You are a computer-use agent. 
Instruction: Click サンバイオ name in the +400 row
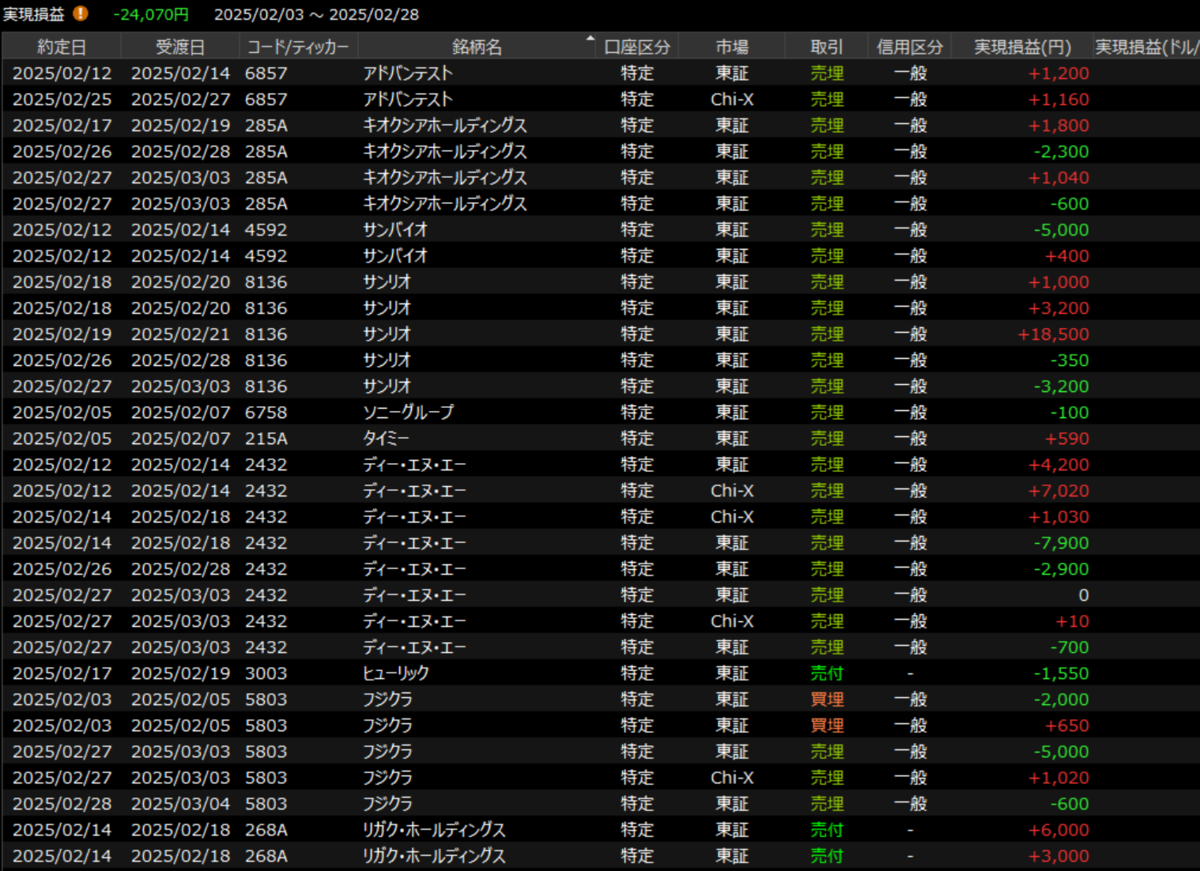[395, 256]
